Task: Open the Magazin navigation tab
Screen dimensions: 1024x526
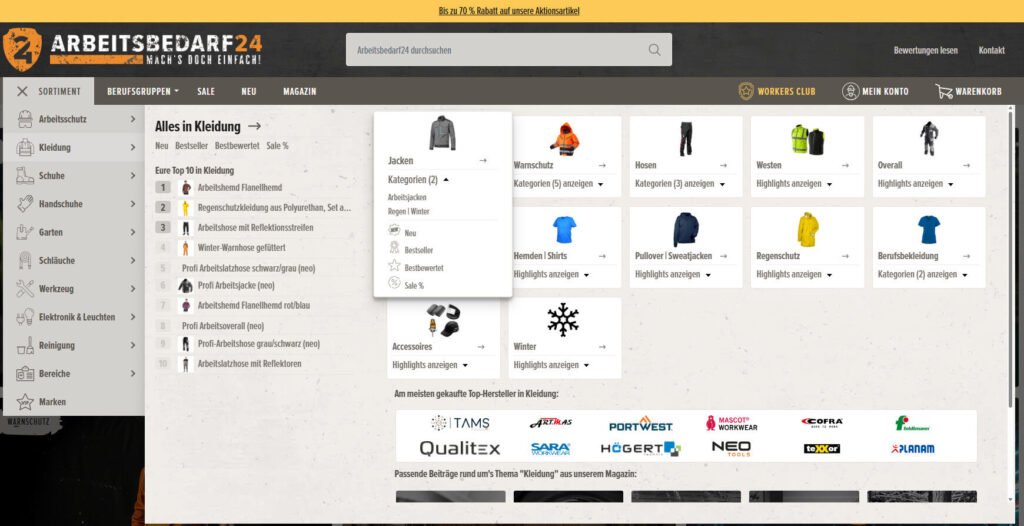Action: tap(299, 91)
